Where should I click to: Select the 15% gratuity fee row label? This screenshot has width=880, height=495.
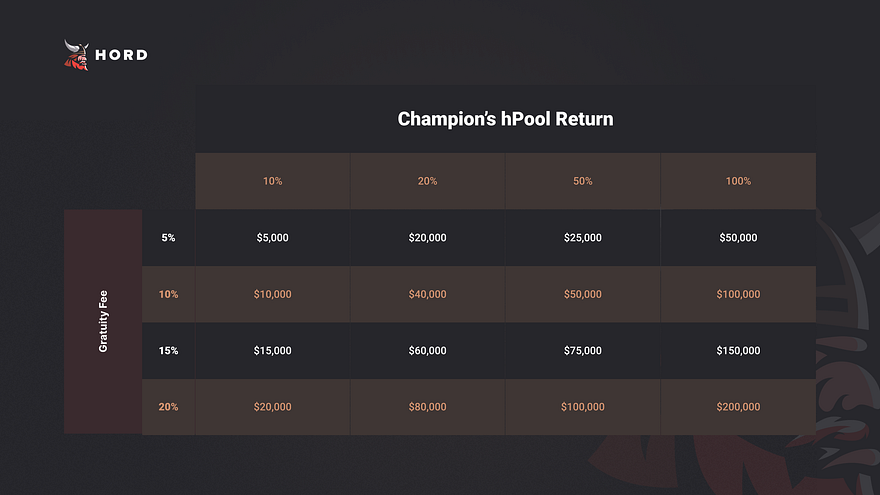click(168, 351)
